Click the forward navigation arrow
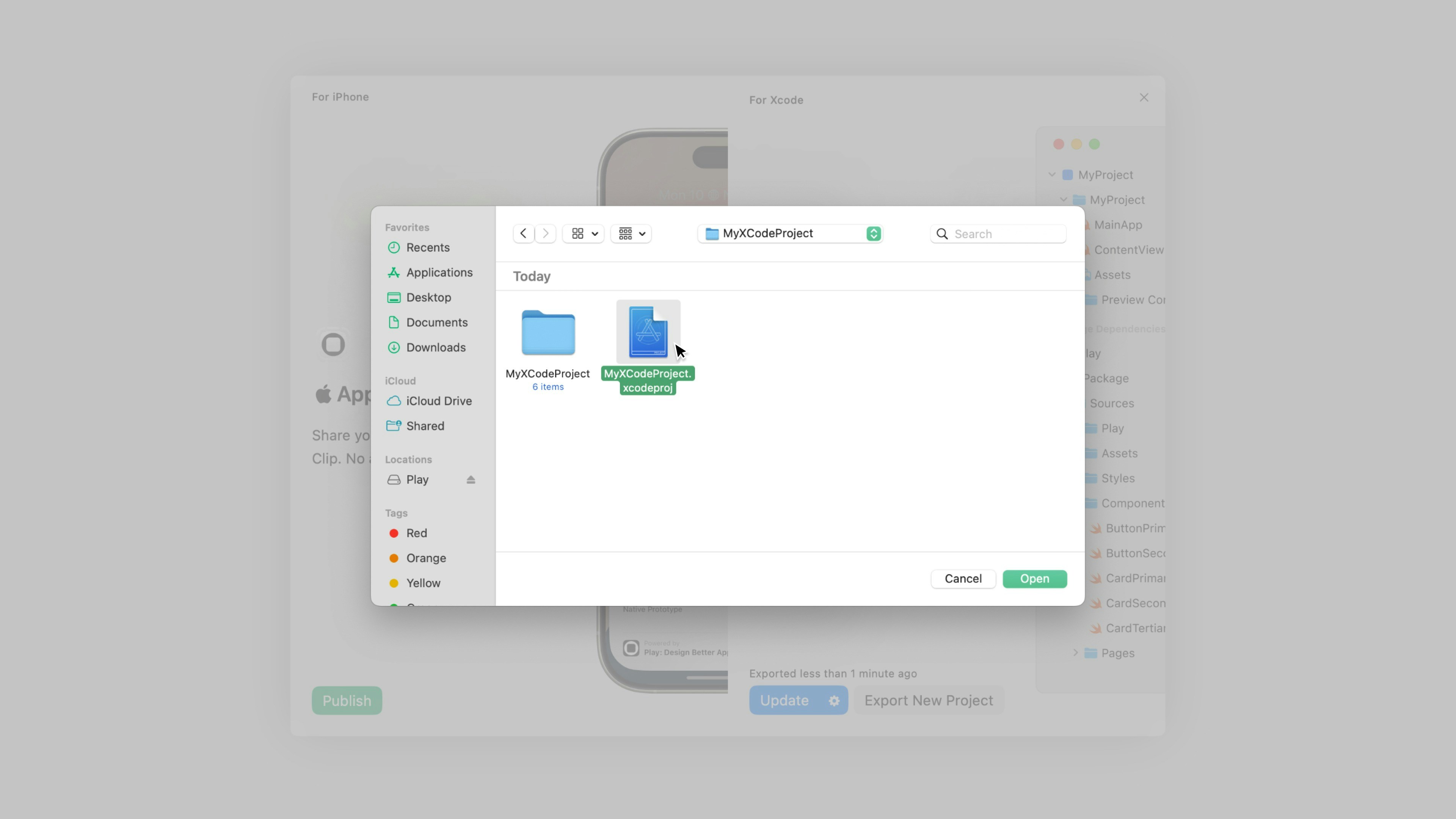 (546, 234)
